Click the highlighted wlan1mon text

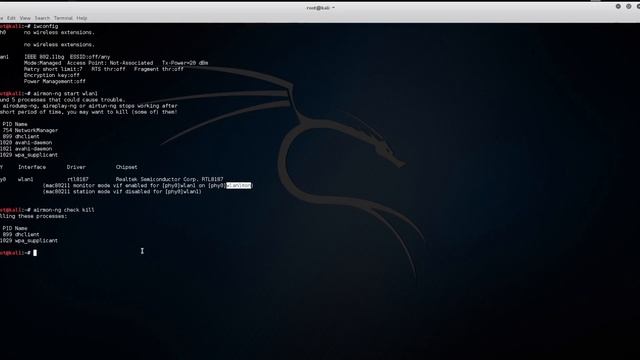(239, 185)
